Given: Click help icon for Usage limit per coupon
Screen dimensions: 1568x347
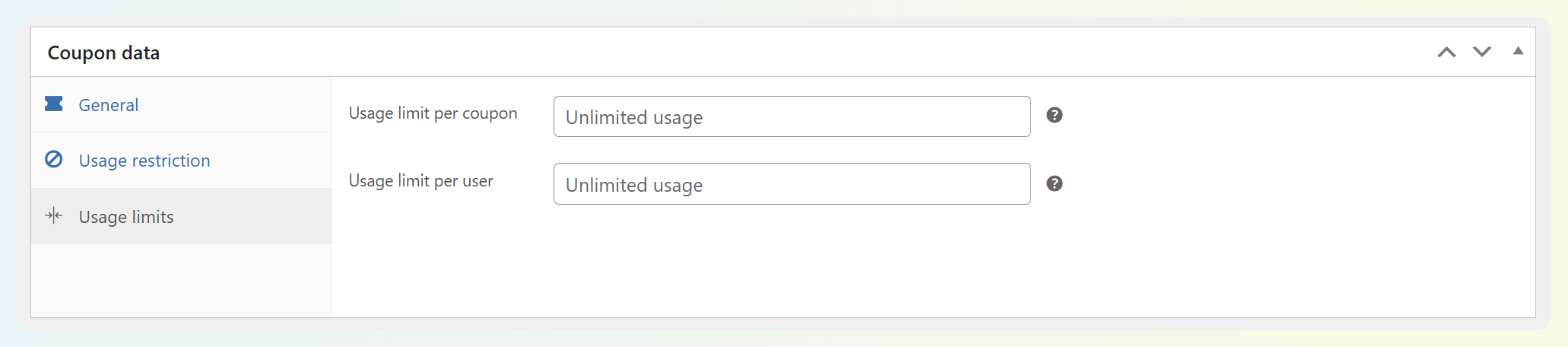Looking at the screenshot, I should tap(1054, 116).
